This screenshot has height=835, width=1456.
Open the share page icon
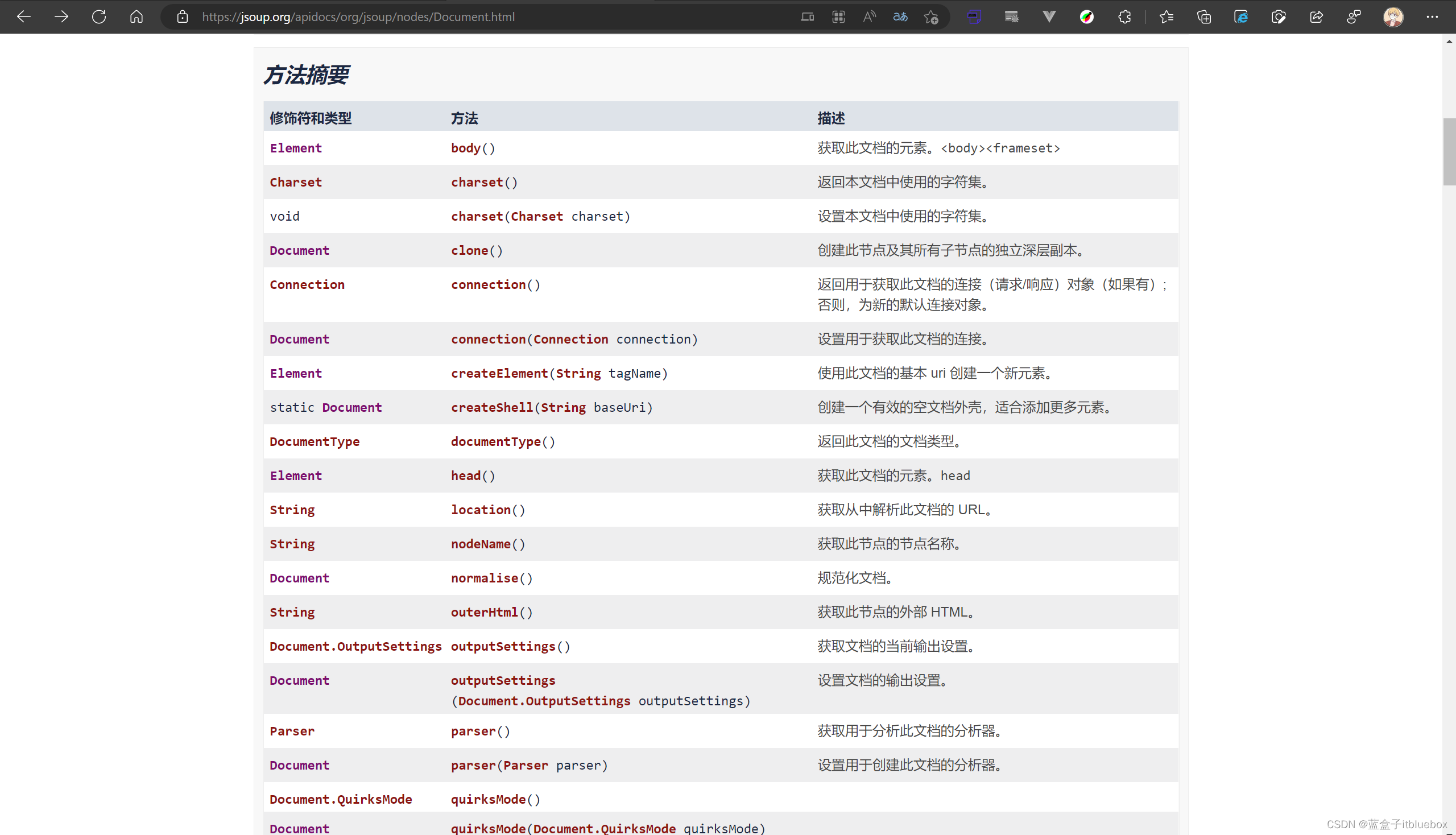coord(1316,16)
